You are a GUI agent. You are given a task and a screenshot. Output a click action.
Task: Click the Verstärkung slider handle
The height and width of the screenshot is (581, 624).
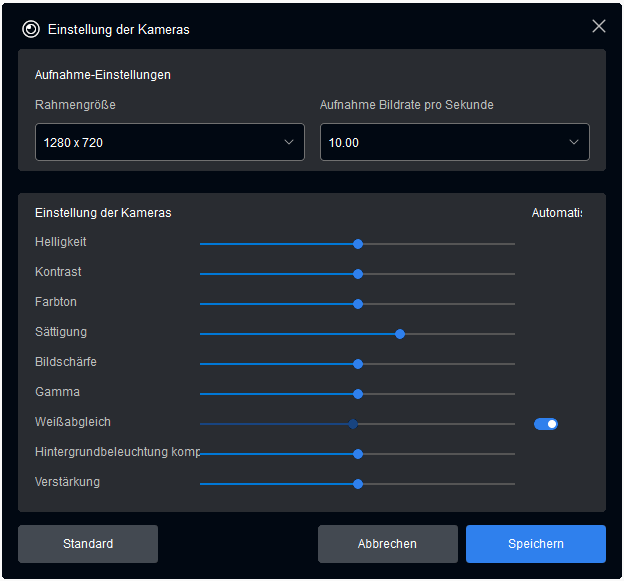coord(358,484)
